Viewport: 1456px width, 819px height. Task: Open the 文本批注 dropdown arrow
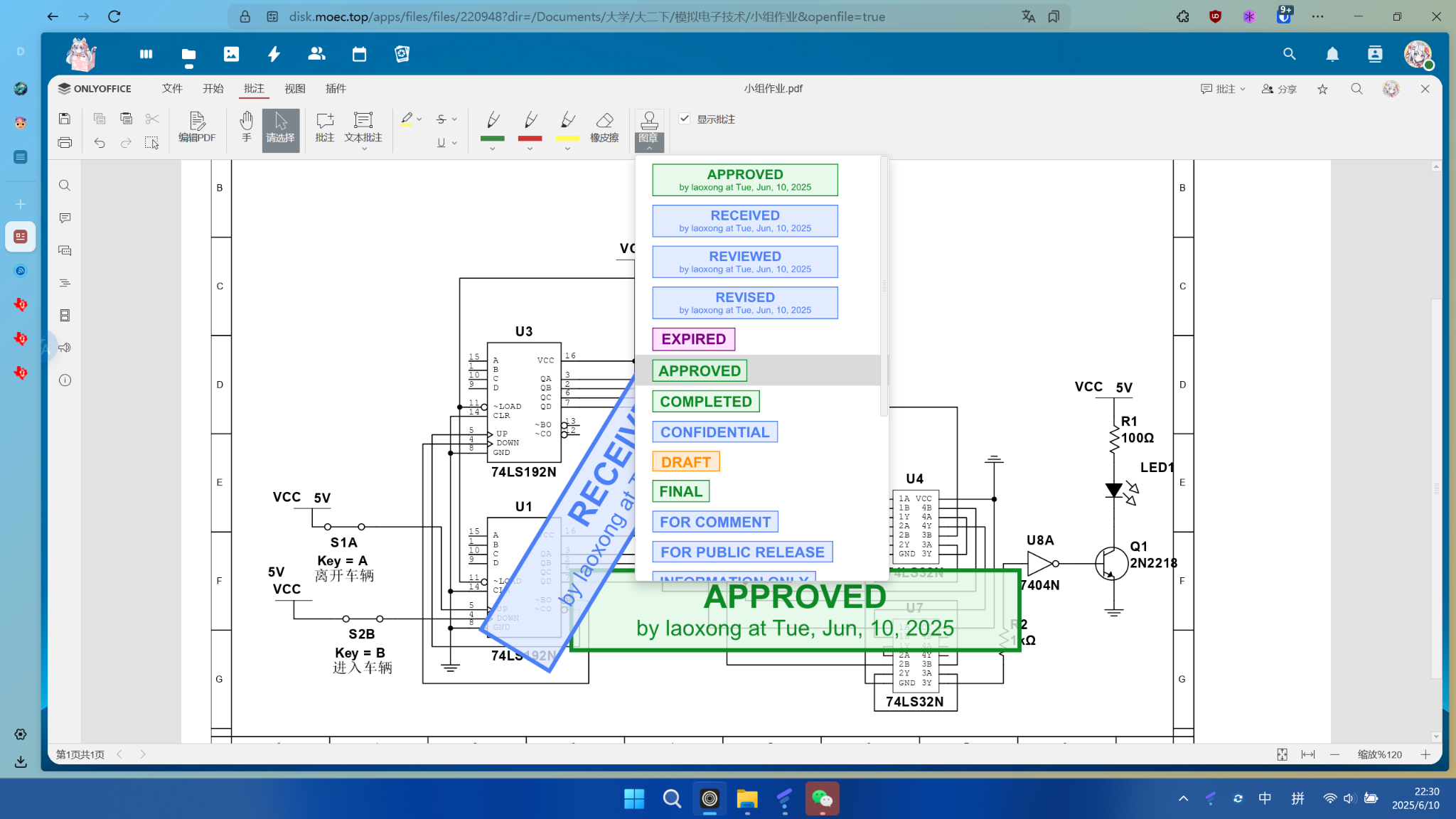pos(364,149)
